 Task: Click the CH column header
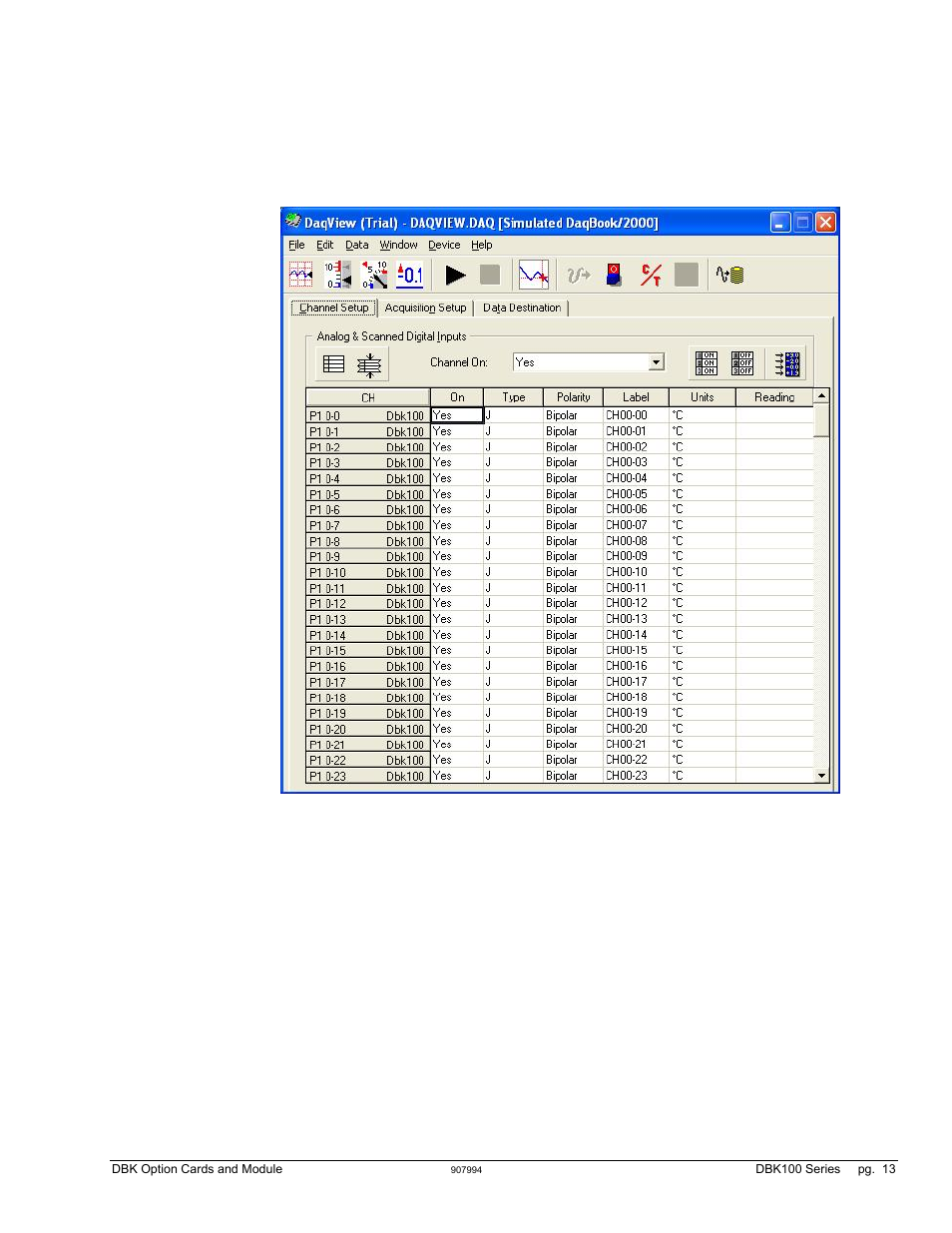tap(367, 397)
